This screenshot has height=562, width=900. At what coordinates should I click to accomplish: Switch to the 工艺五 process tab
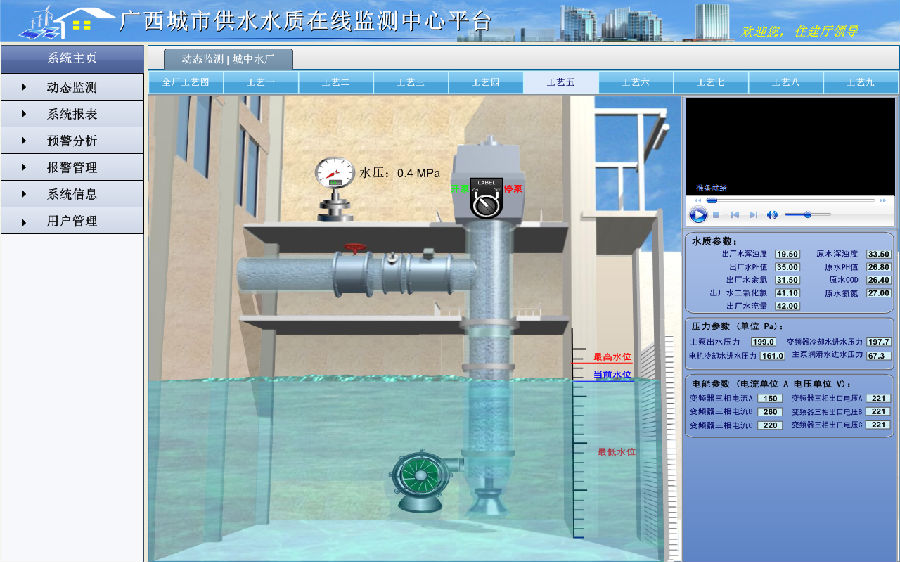click(x=560, y=82)
